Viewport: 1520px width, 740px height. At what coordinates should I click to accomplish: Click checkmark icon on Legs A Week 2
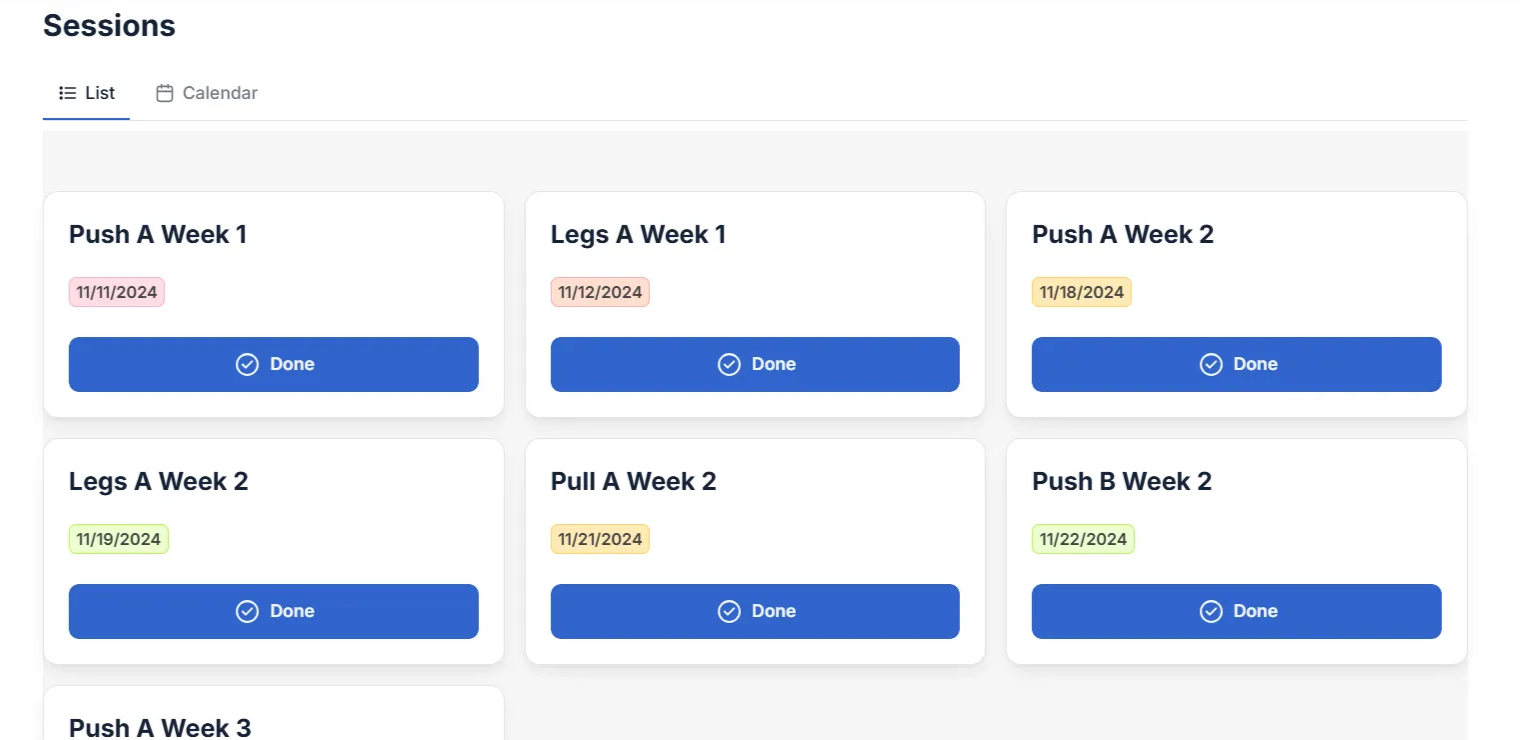pos(247,611)
